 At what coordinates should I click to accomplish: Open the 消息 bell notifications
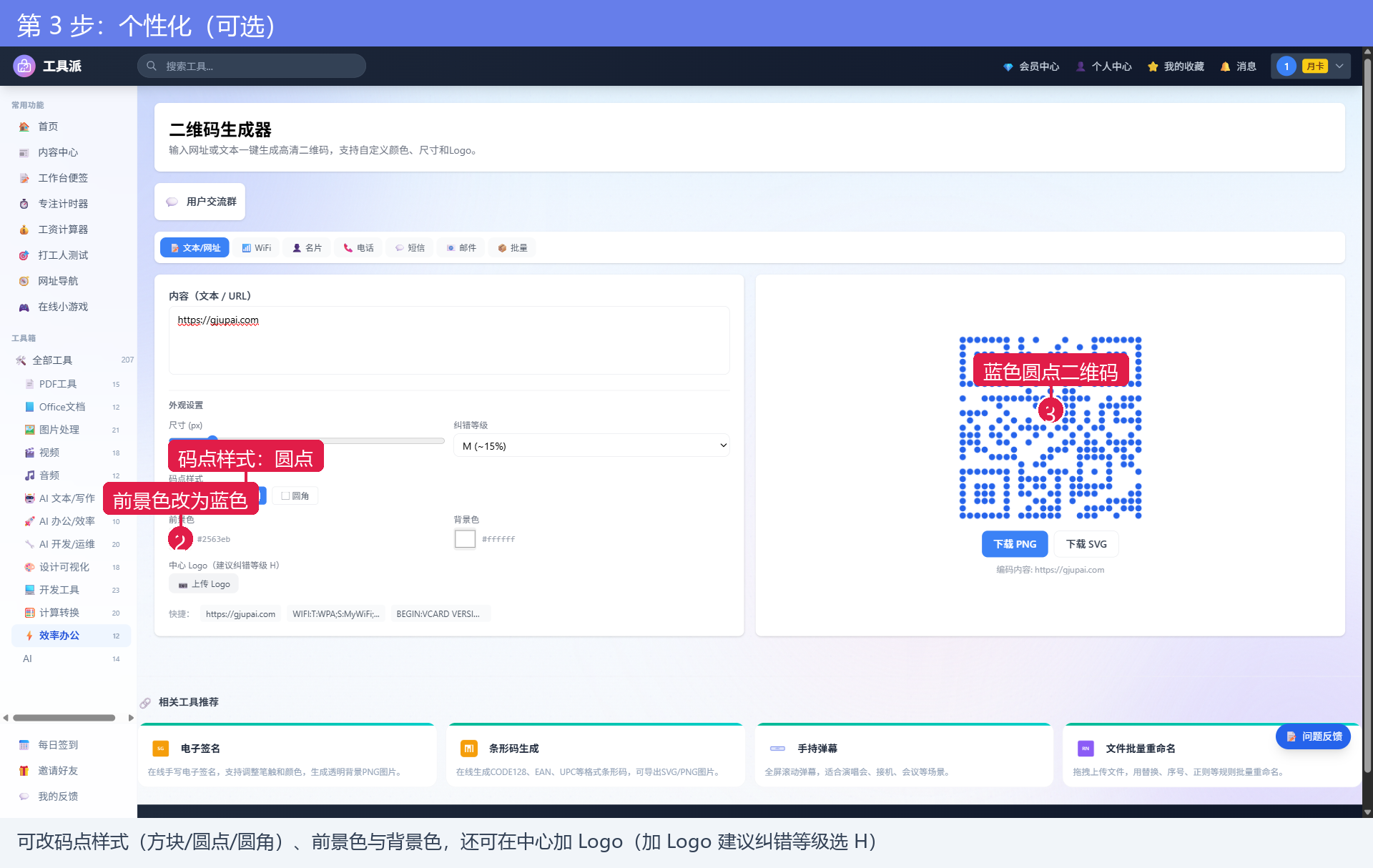1225,66
